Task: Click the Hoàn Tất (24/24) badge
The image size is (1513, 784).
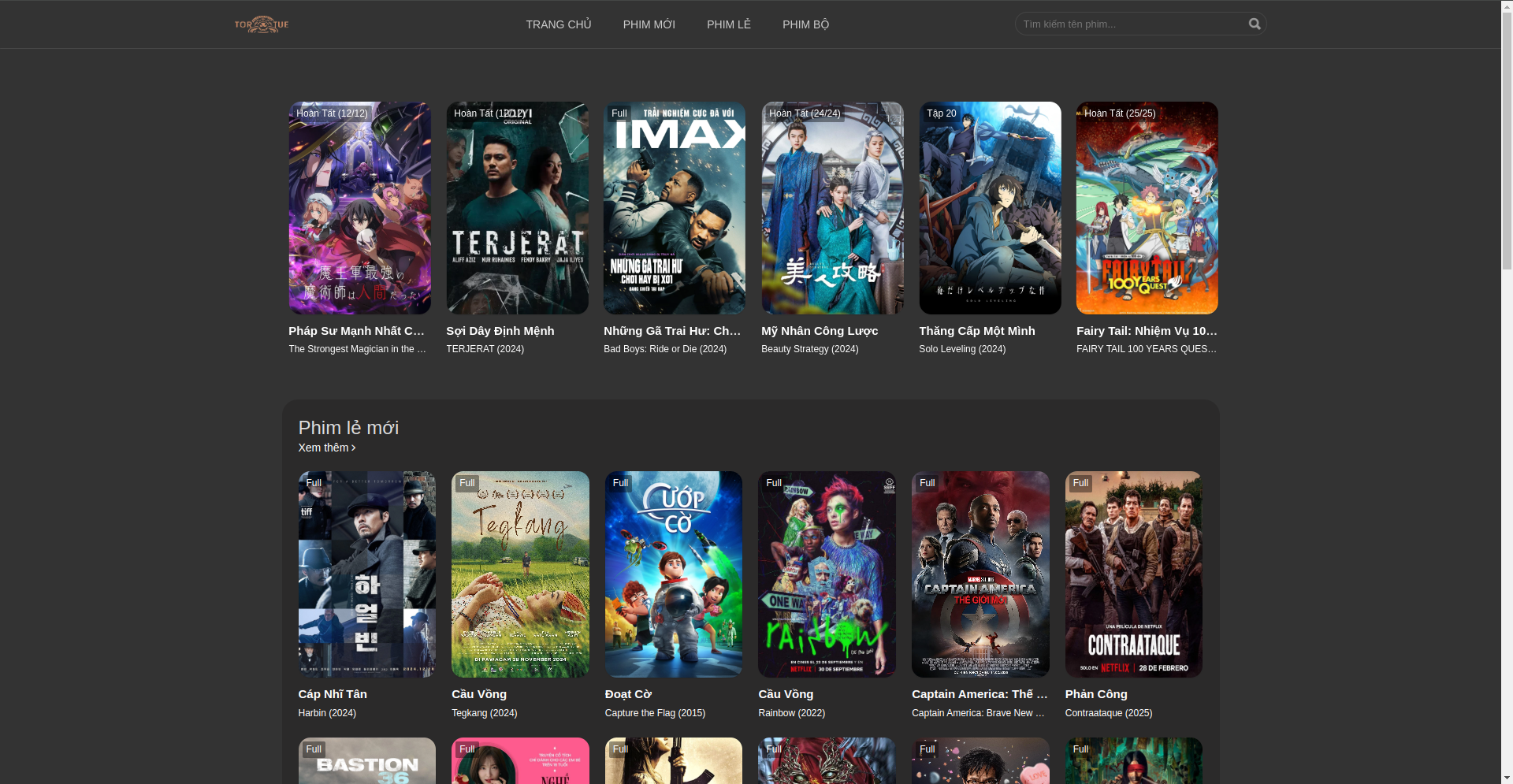Action: pos(805,113)
